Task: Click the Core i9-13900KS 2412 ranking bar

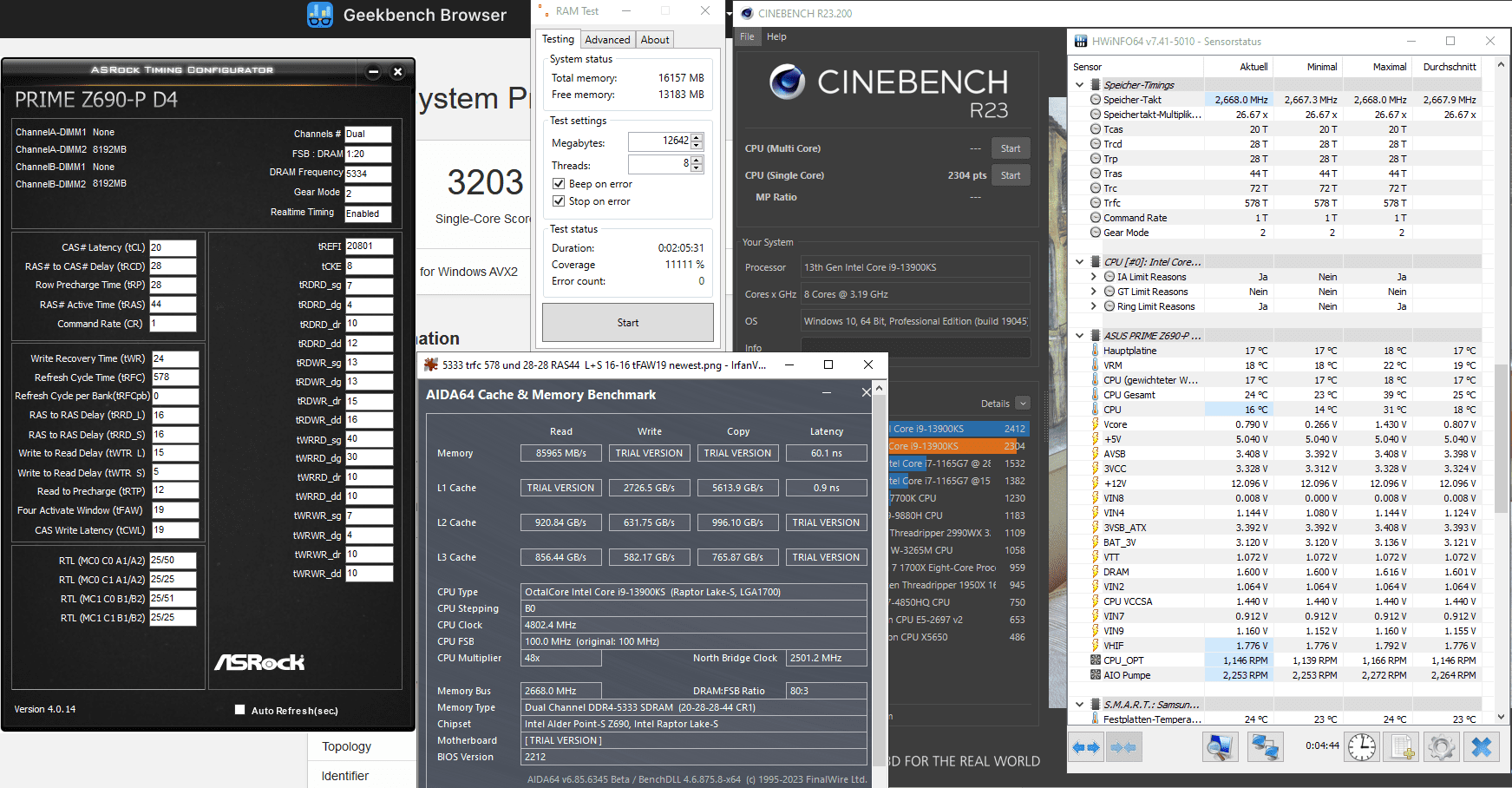Action: point(959,429)
